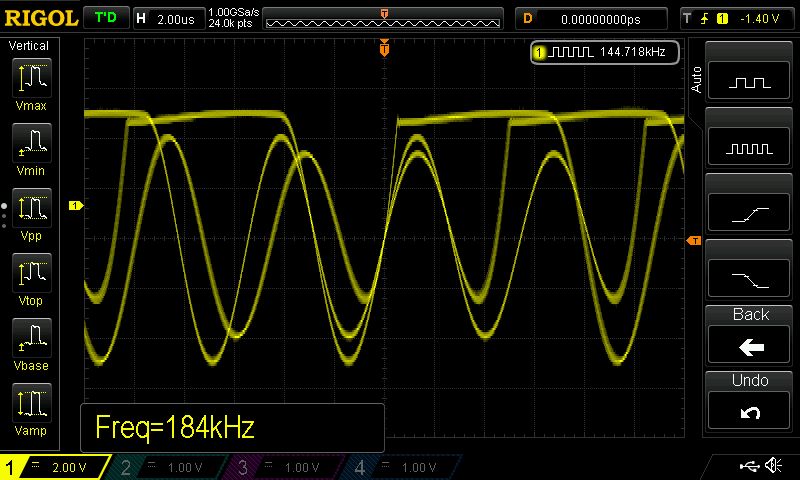Open horizontal timebase 2.00us setting
This screenshot has width=800, height=480.
click(167, 18)
